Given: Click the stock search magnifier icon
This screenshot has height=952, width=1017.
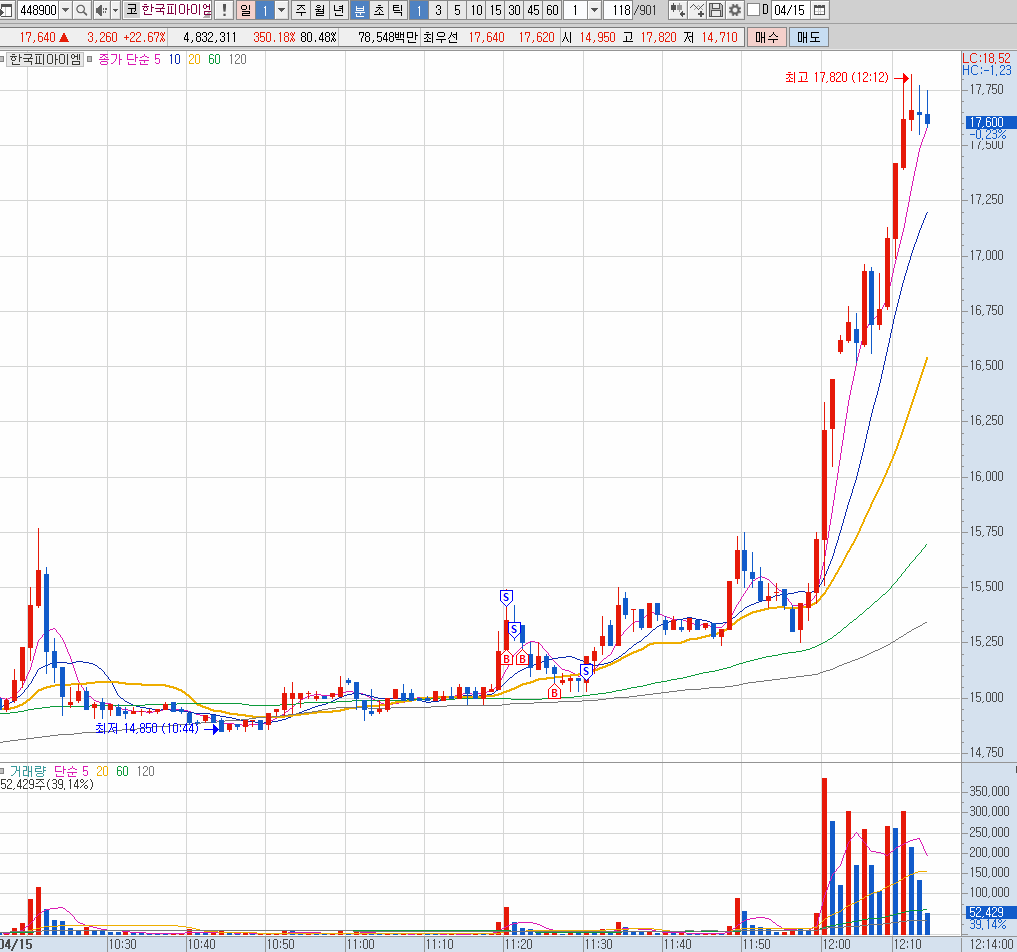Looking at the screenshot, I should click(x=81, y=11).
